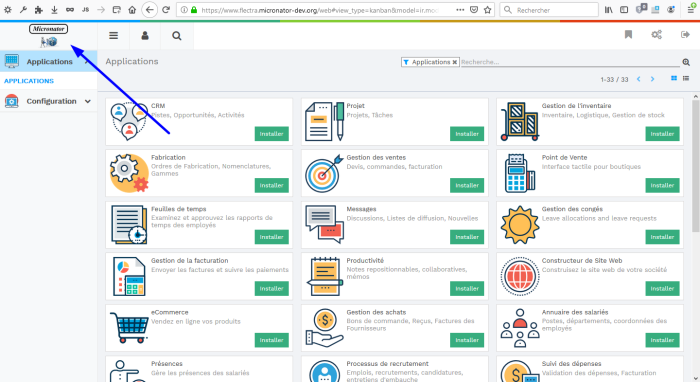Viewport: 700px width, 382px height.
Task: Click the Projet document-and-pen icon
Action: coord(325,121)
